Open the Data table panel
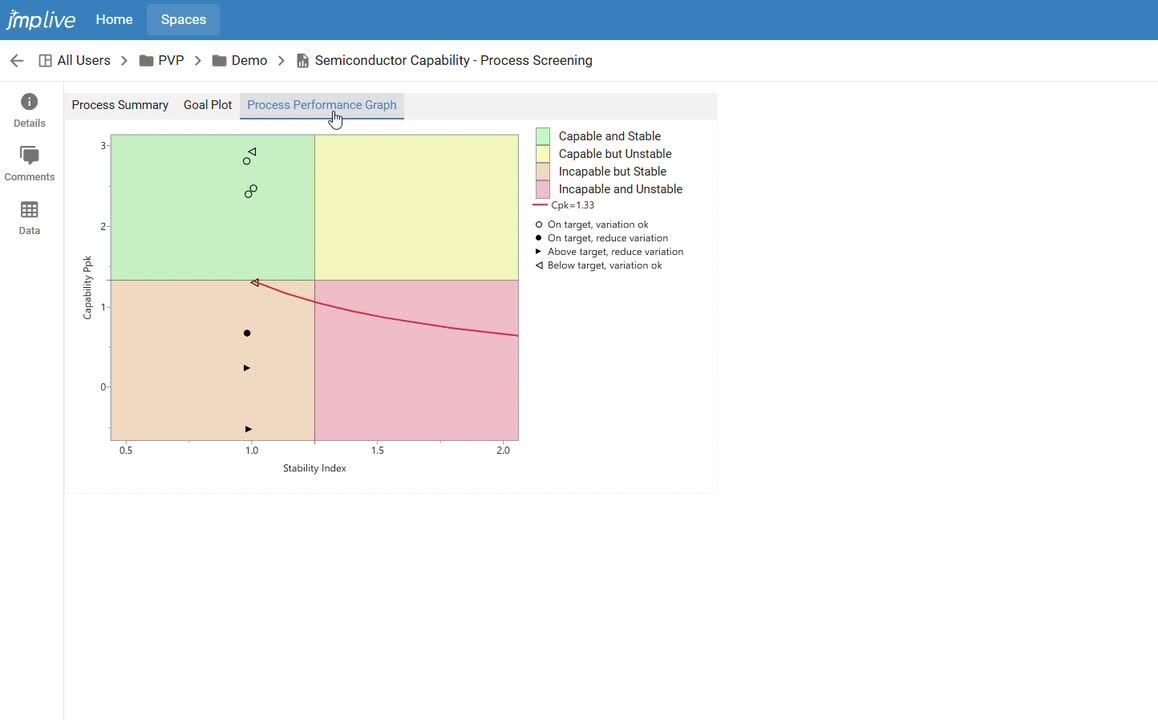 29,217
